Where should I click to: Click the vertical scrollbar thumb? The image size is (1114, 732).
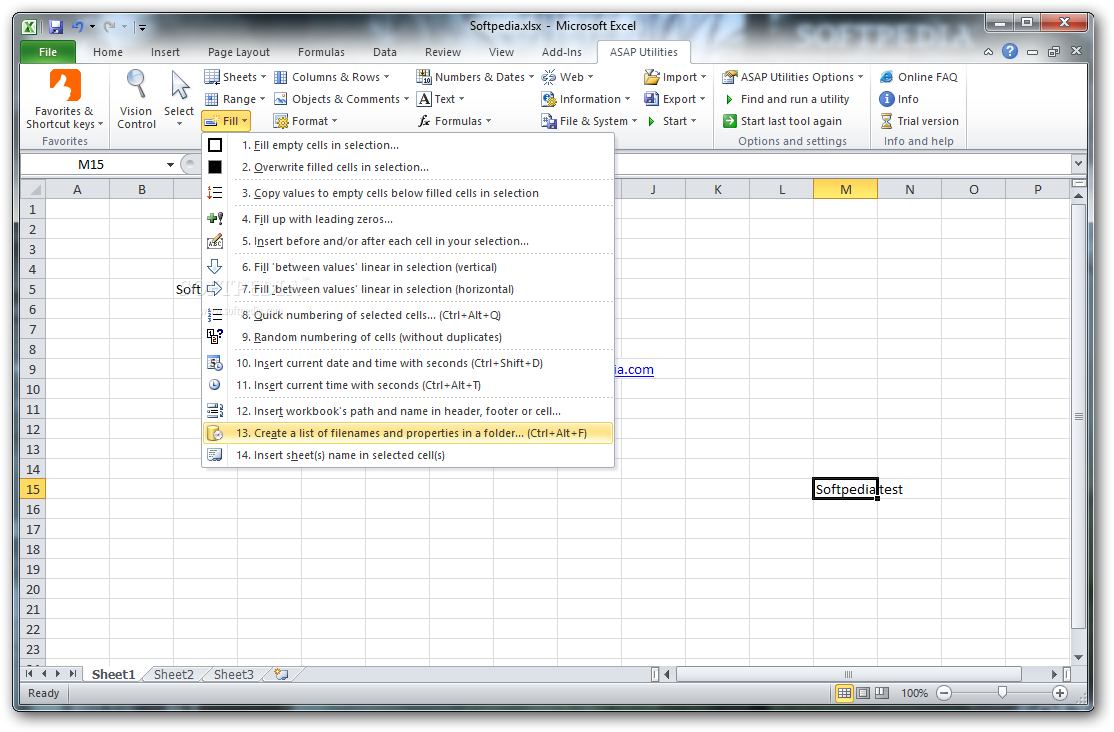[x=1078, y=416]
